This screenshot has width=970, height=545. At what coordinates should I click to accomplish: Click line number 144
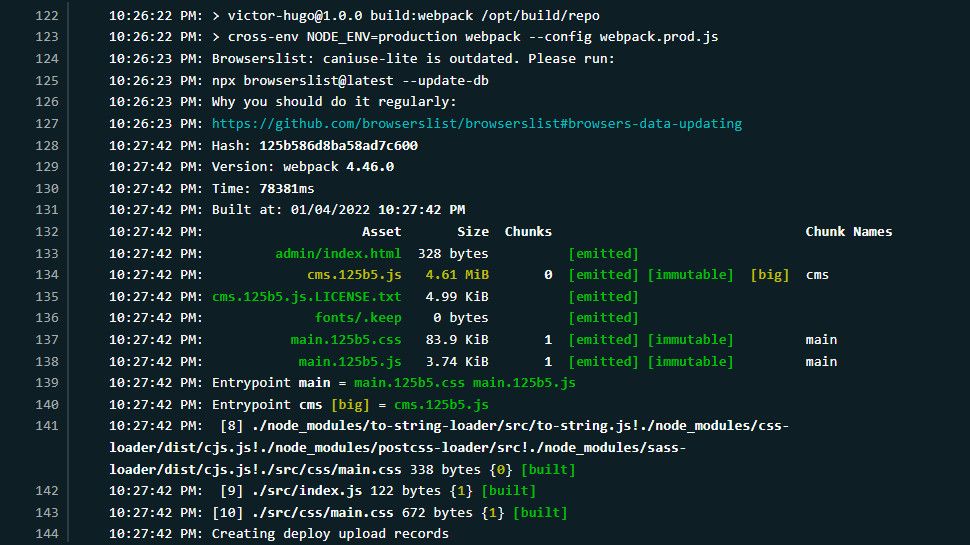47,534
